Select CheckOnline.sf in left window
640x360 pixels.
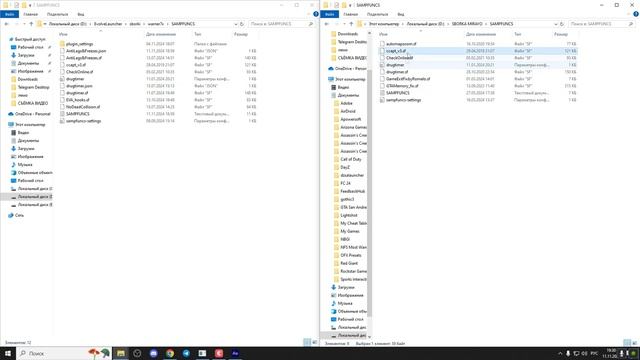pos(79,72)
